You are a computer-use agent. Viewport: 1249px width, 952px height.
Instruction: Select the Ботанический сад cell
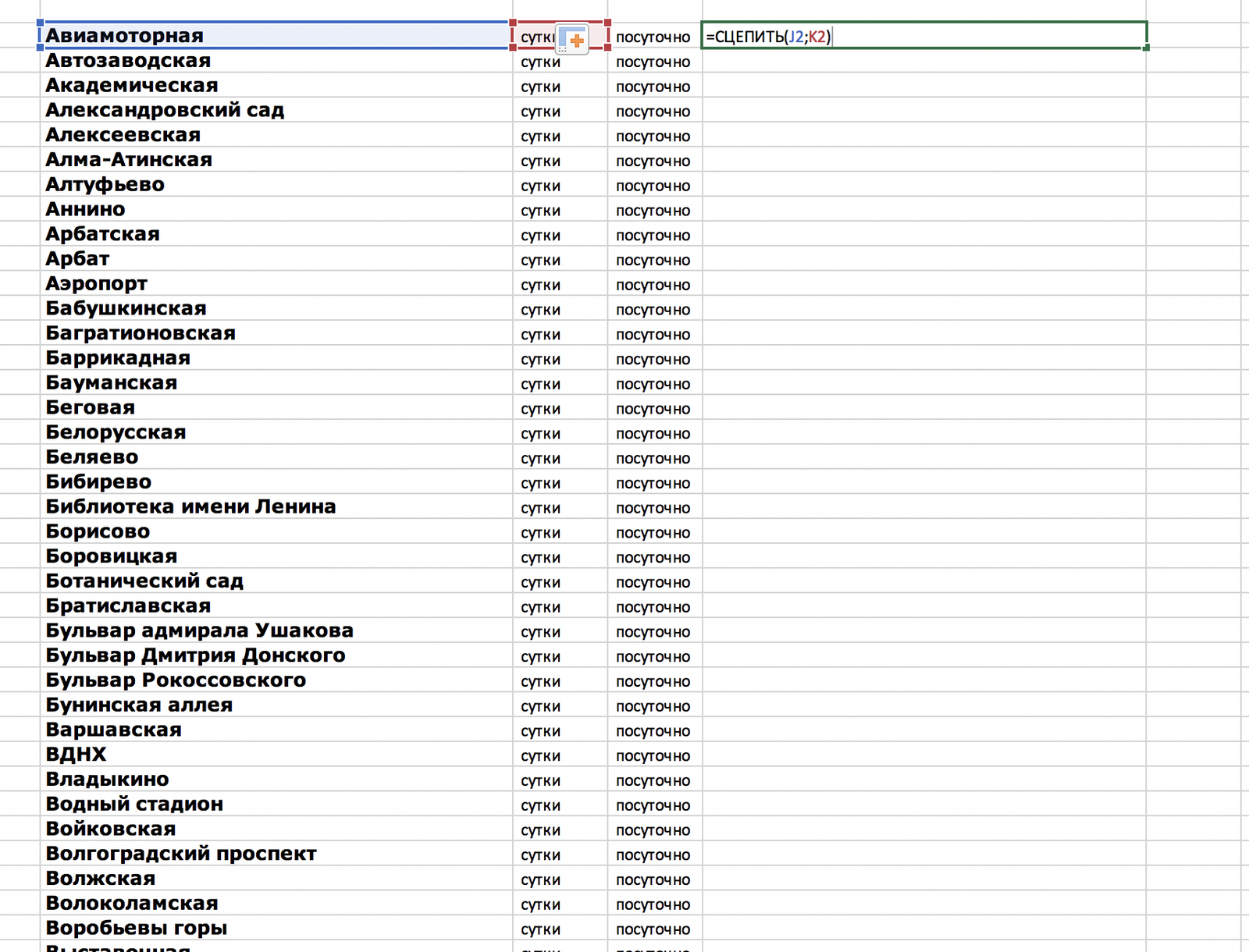click(x=273, y=581)
